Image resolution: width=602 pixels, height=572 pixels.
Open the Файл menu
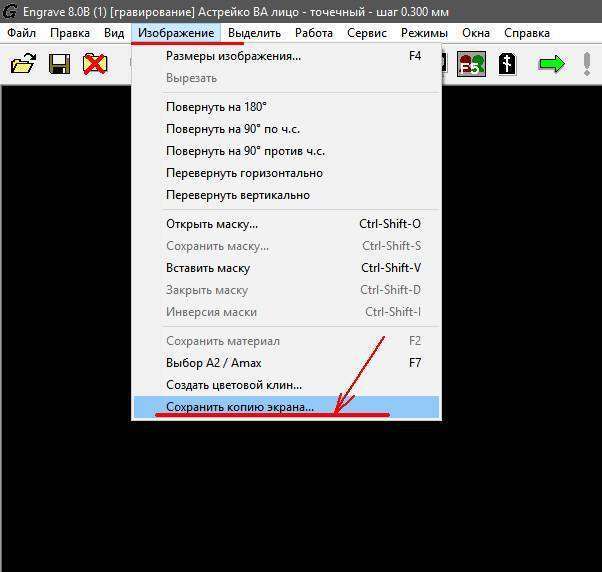(21, 33)
